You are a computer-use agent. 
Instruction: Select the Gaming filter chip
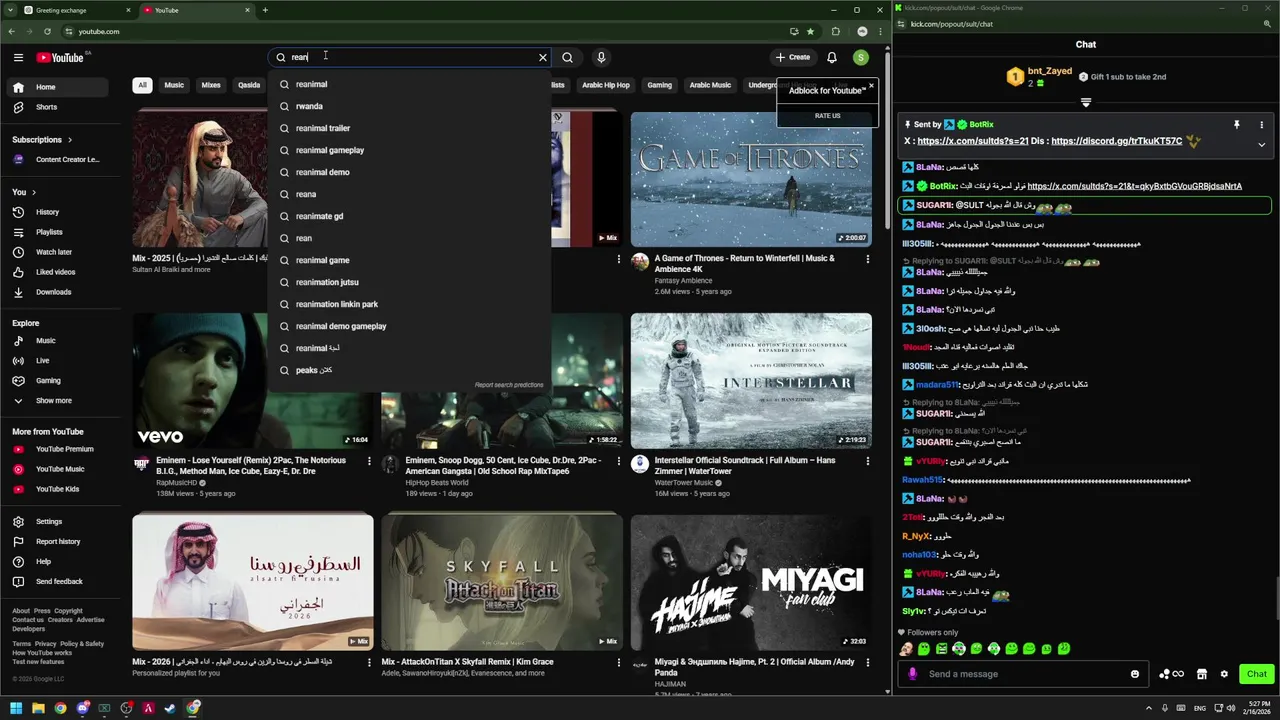(659, 85)
